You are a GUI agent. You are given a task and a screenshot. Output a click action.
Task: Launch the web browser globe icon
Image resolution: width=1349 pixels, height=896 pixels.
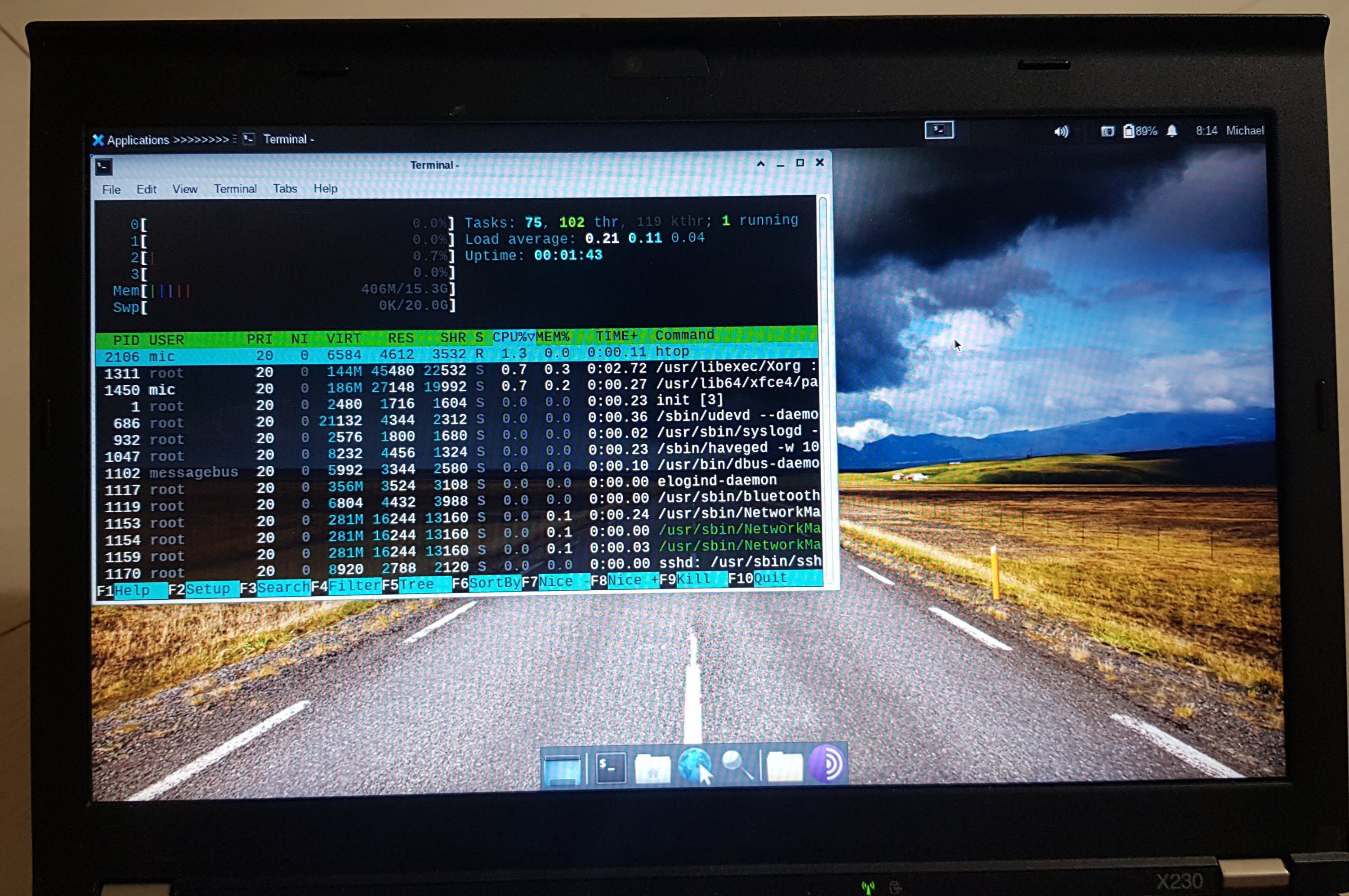pyautogui.click(x=694, y=766)
